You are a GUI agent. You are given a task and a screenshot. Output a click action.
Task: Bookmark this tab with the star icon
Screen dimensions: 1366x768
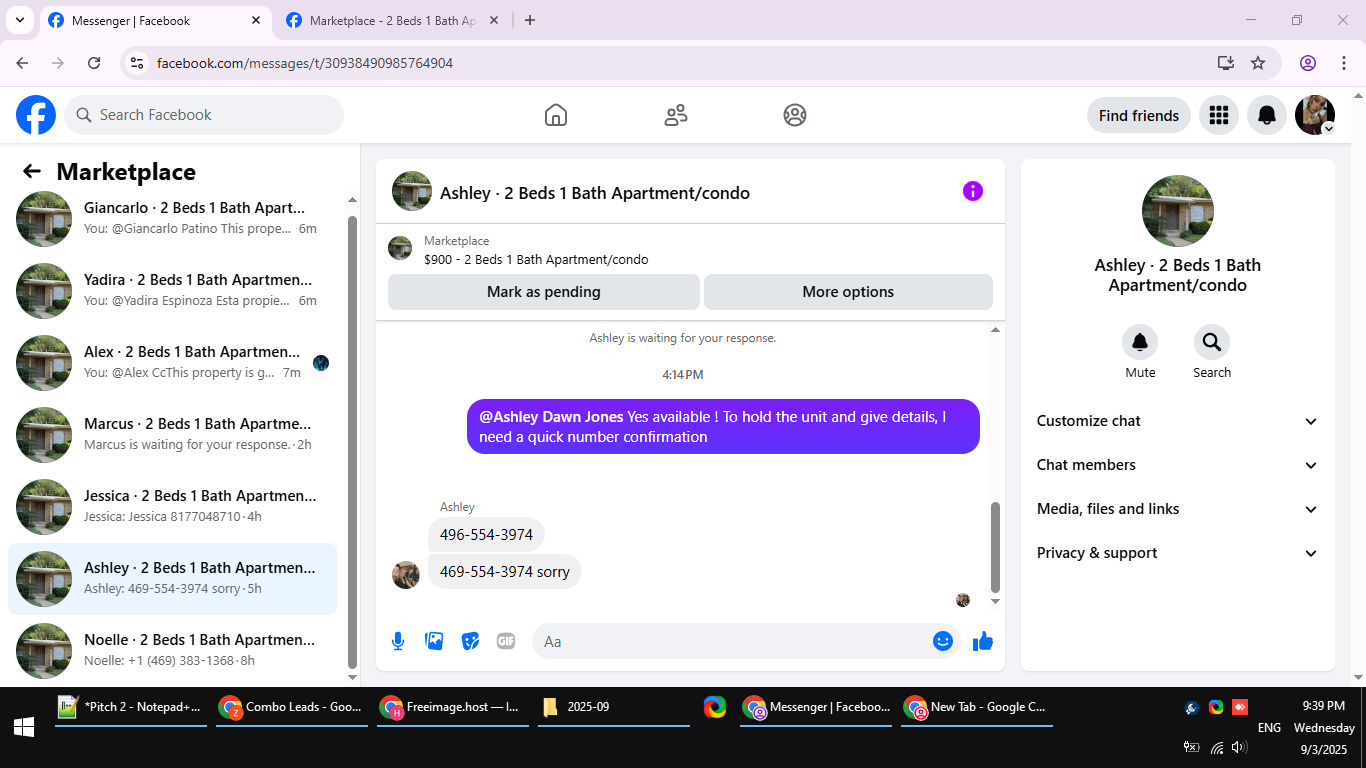click(1258, 63)
